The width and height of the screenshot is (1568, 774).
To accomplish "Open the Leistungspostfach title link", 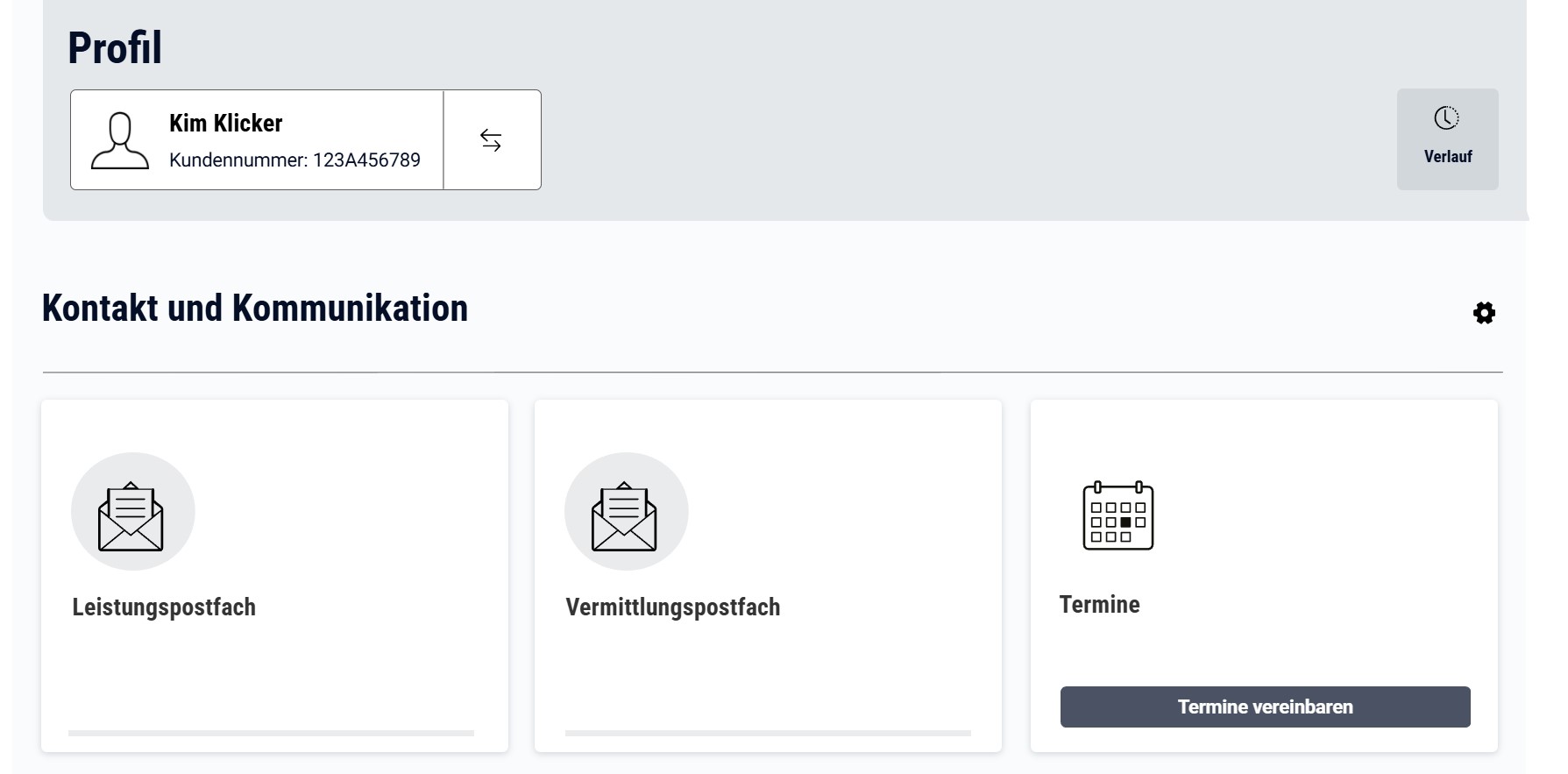I will (x=164, y=607).
